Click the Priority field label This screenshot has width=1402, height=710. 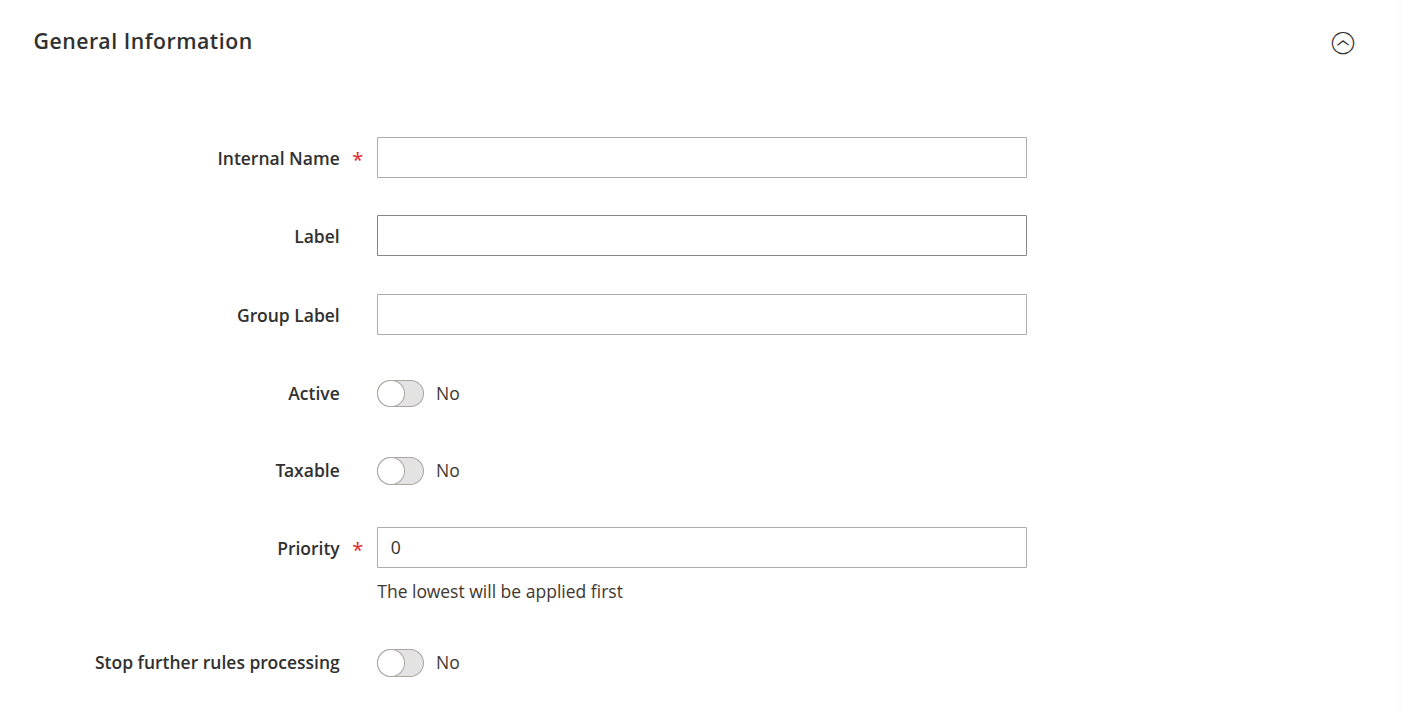pos(308,549)
